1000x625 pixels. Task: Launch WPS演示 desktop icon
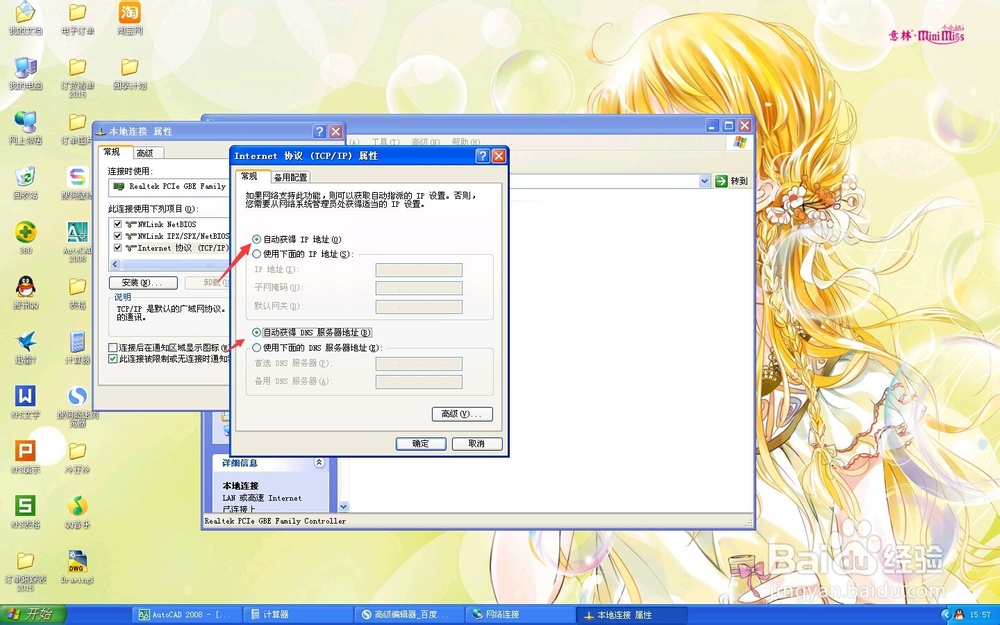point(25,457)
